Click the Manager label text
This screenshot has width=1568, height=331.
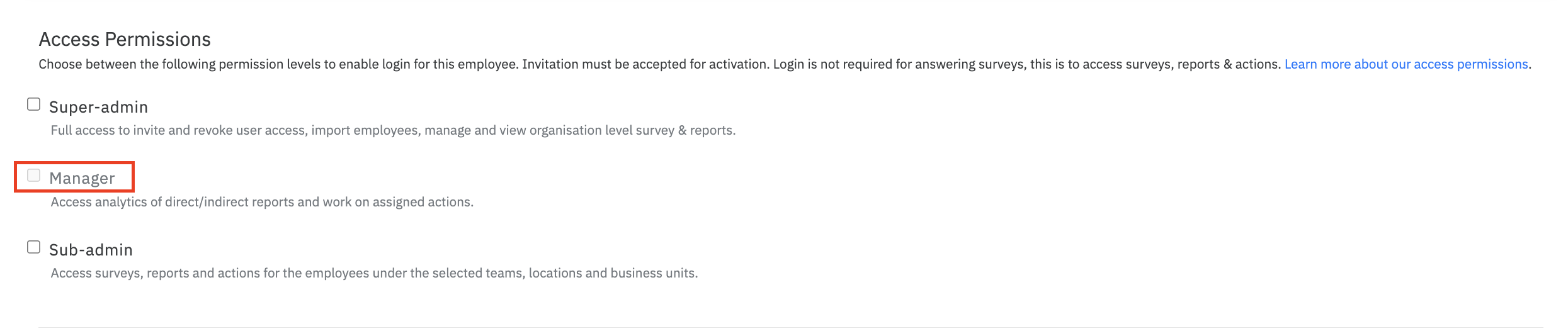tap(82, 179)
